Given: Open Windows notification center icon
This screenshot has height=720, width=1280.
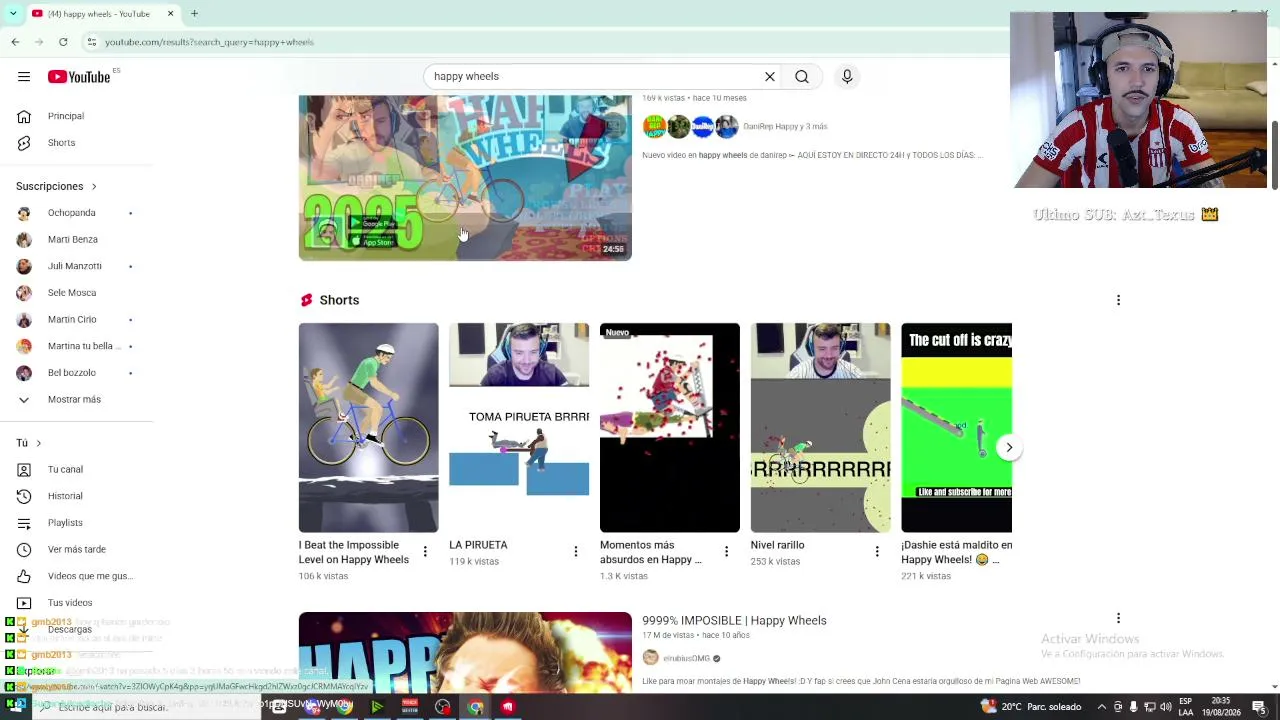Looking at the screenshot, I should (1259, 707).
